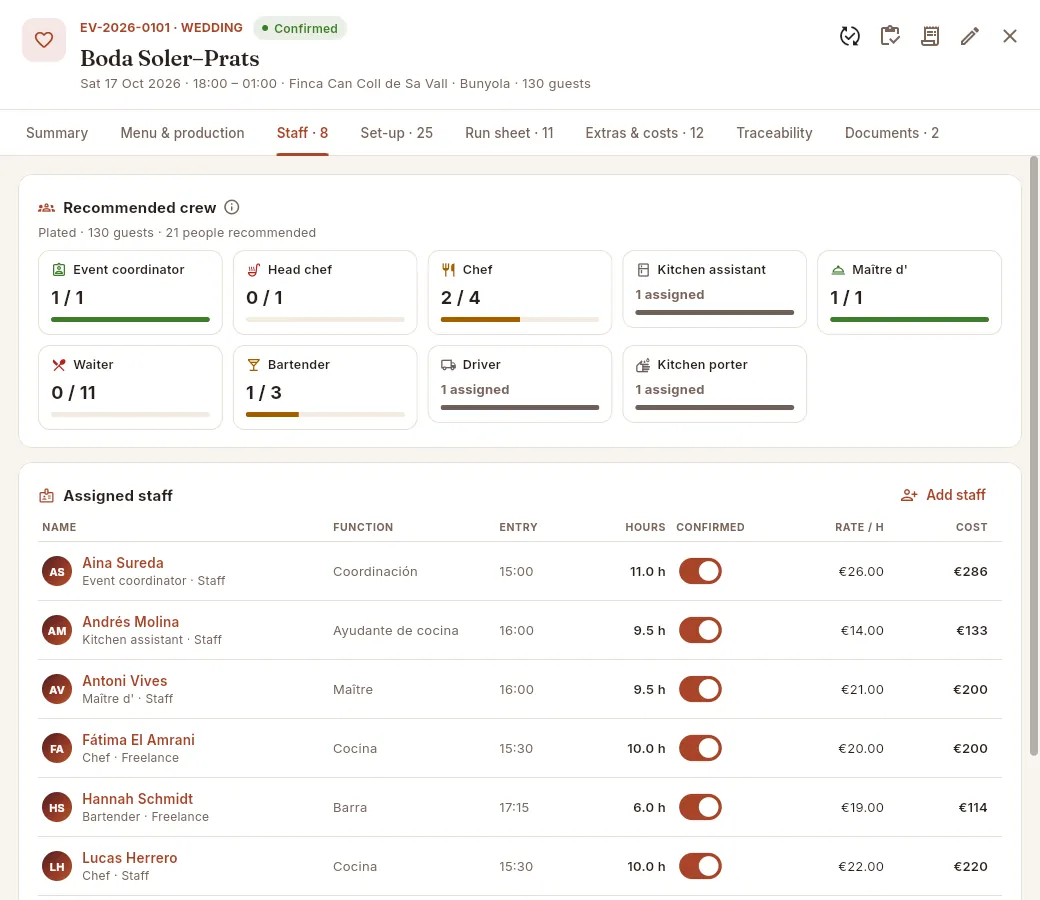Screen dimensions: 1040x900
Task: Click the HS avatar for Hannah Schmidt
Action: click(x=57, y=807)
